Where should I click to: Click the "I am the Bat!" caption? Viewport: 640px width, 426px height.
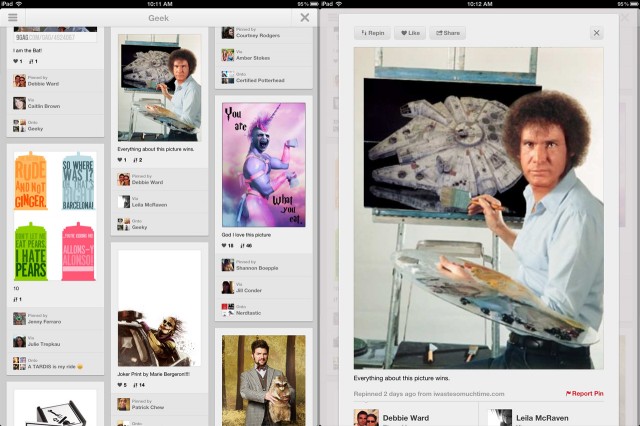[x=27, y=51]
